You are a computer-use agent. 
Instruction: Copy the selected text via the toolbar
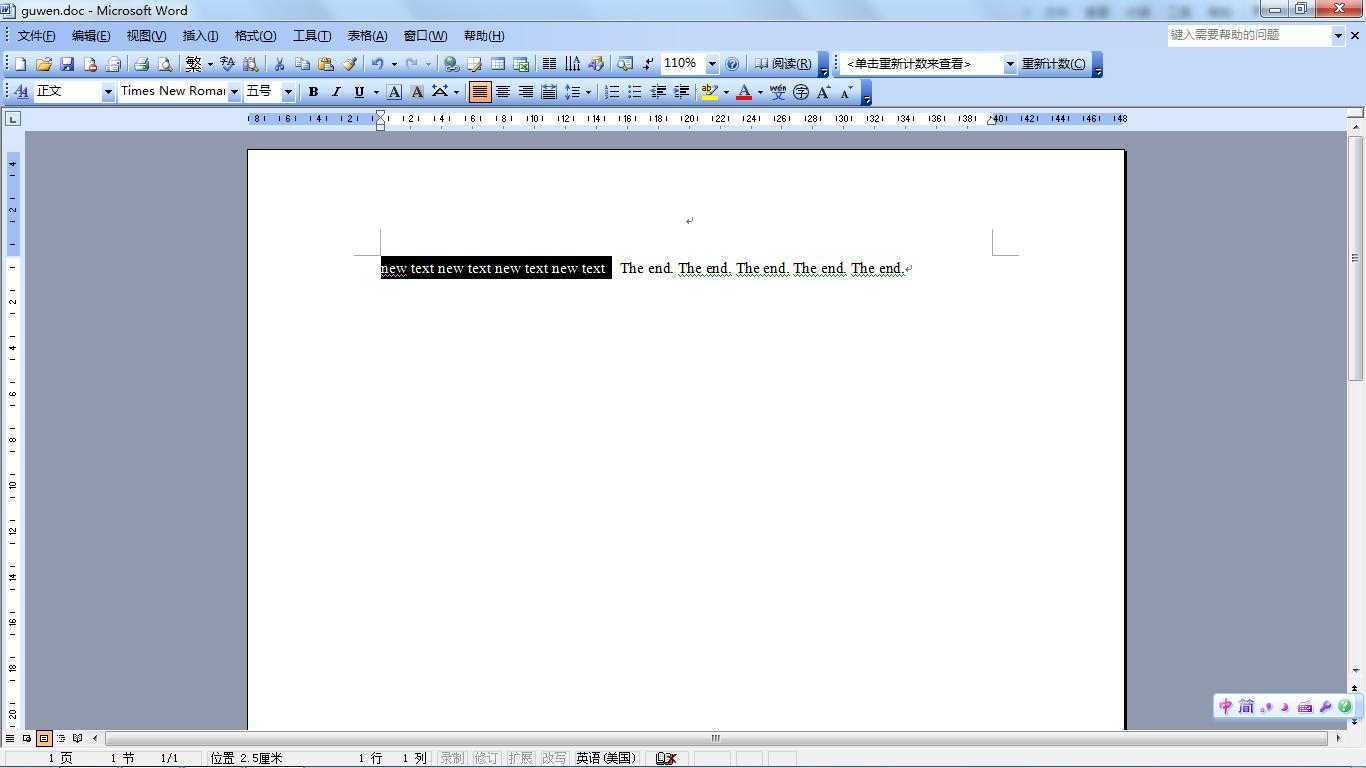point(302,64)
